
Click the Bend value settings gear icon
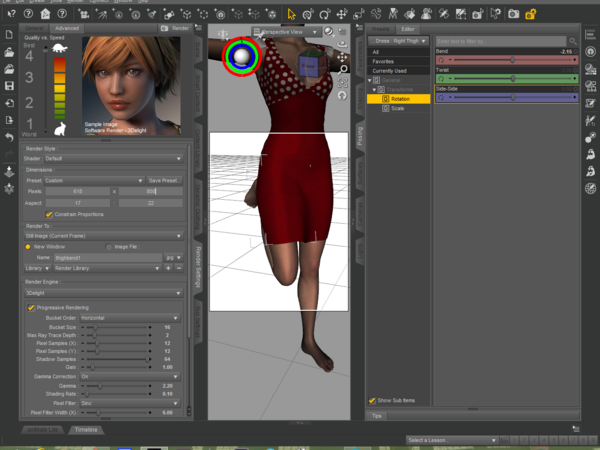pos(576,51)
